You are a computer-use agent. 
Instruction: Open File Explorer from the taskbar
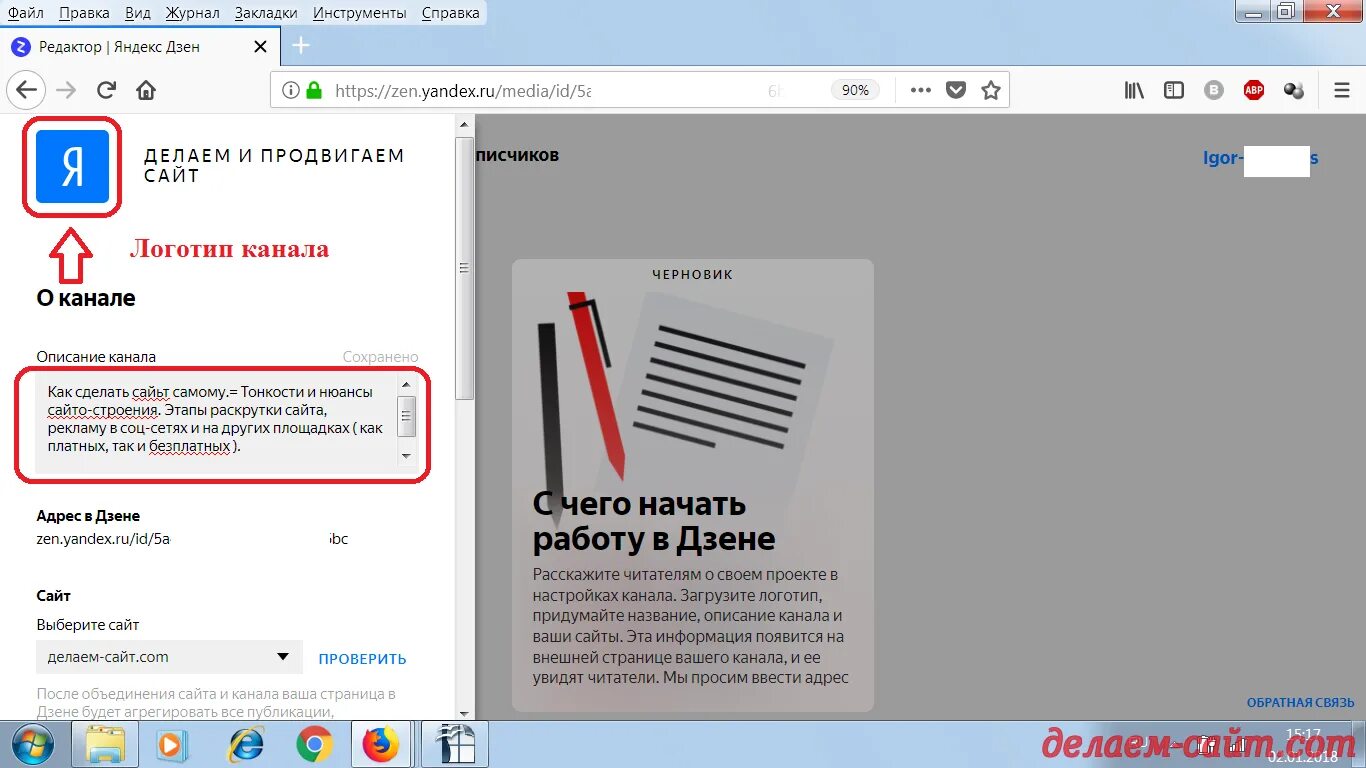(105, 745)
